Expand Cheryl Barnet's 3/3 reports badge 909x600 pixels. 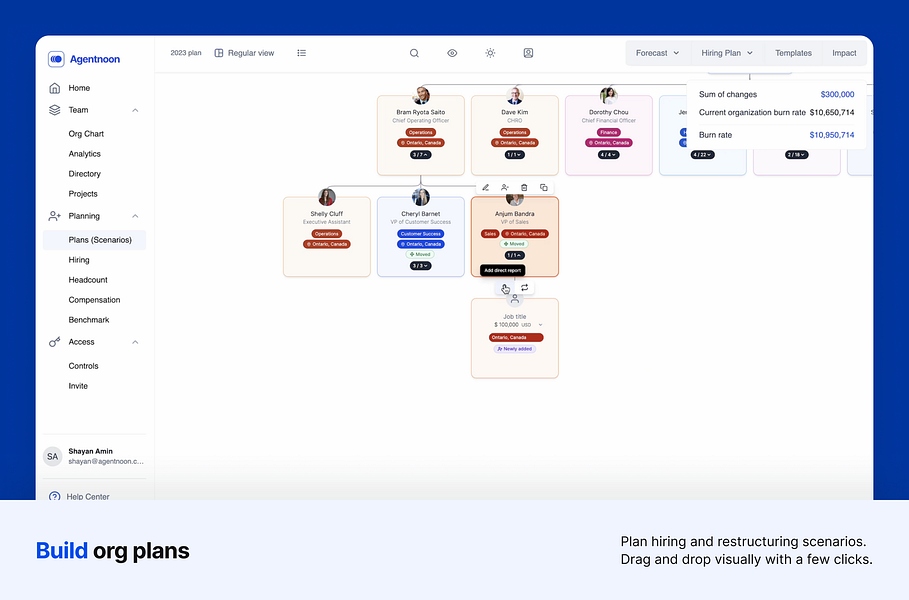tap(421, 266)
